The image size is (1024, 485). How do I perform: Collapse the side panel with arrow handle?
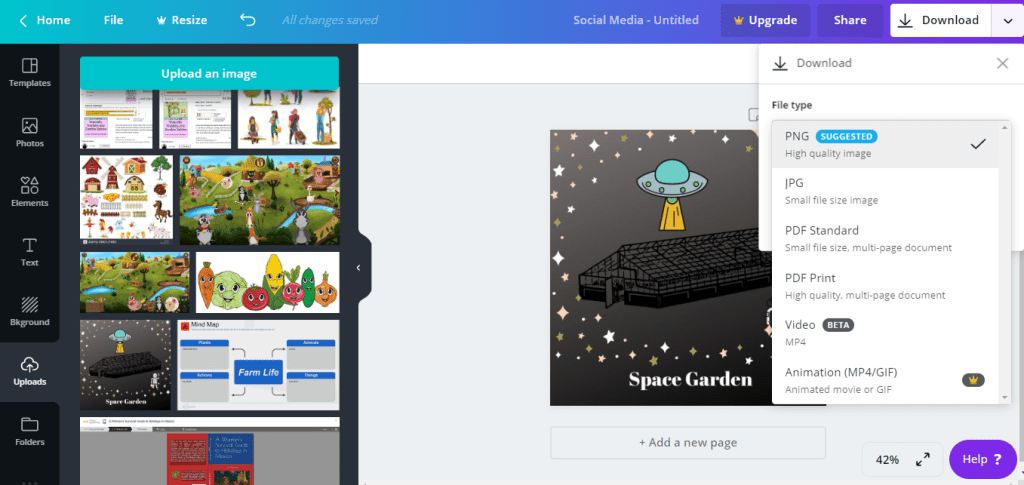point(358,267)
